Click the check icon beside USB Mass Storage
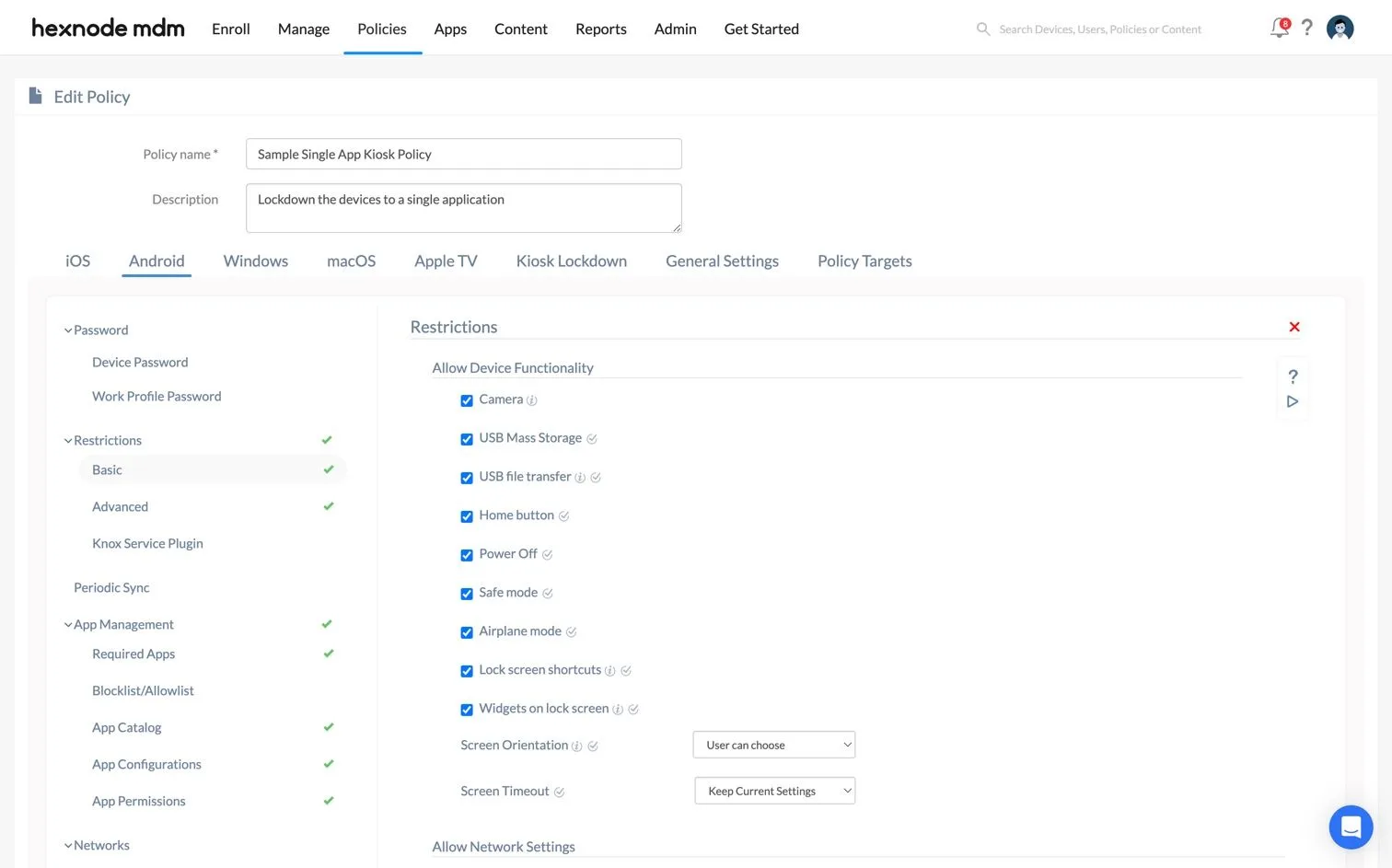The image size is (1392, 868). [x=592, y=439]
